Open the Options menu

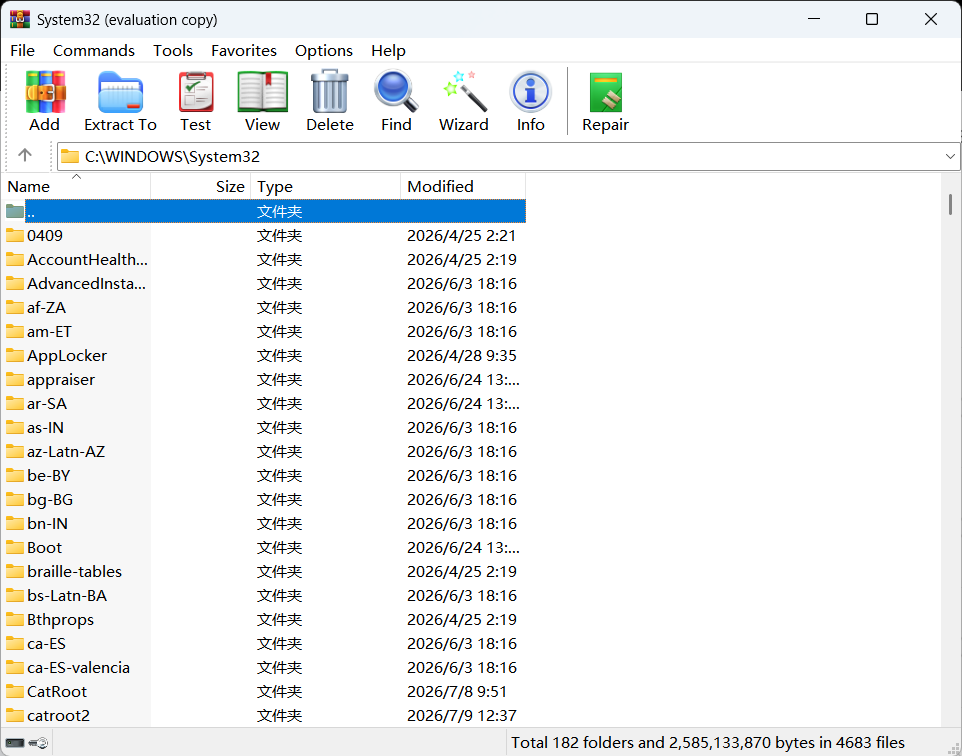[323, 50]
